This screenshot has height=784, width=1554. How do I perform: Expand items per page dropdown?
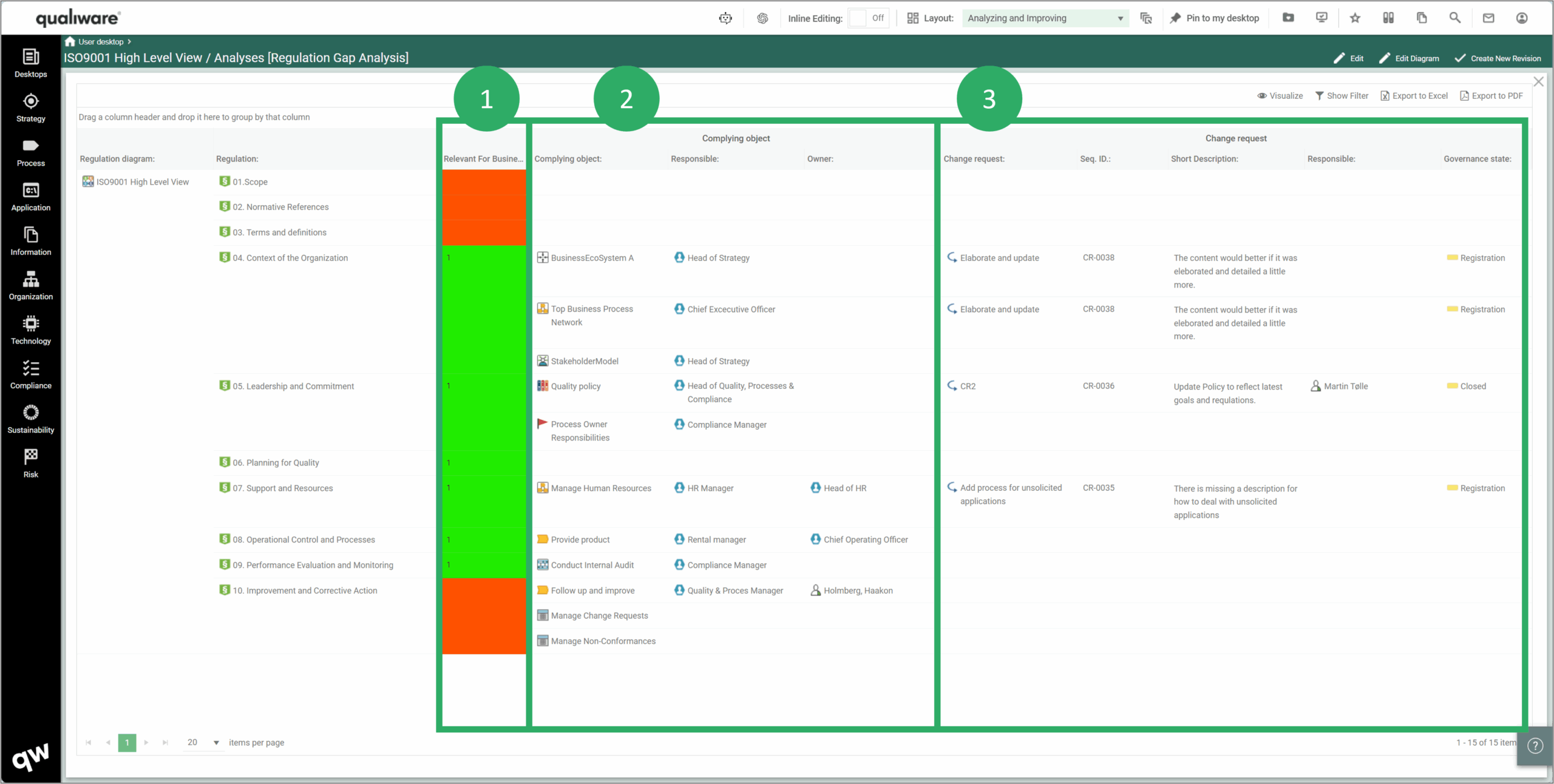pos(216,743)
